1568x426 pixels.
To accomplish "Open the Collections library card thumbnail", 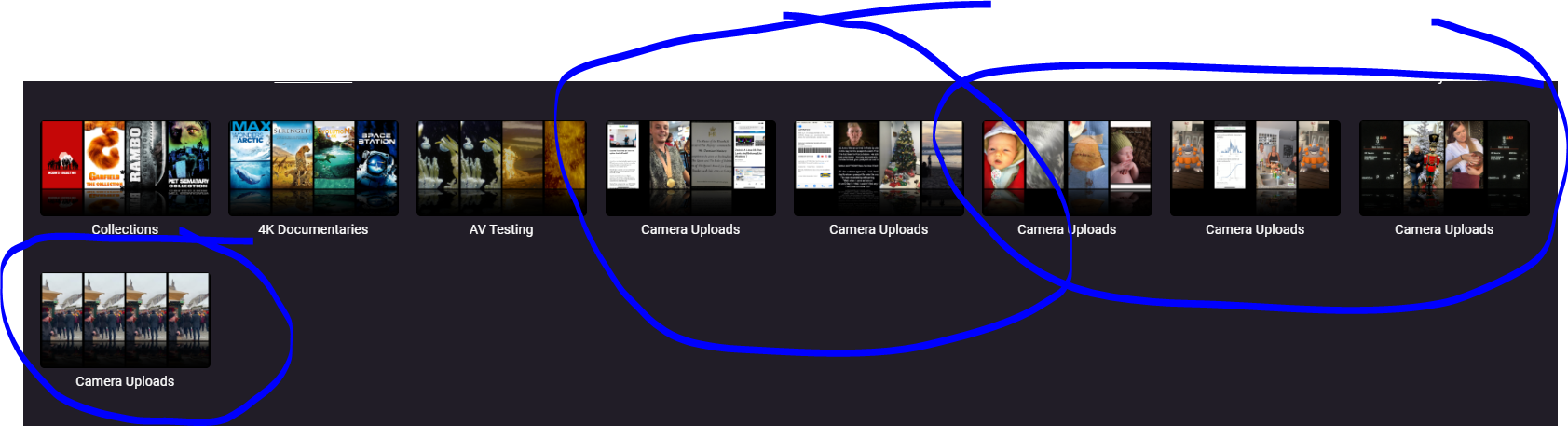I will [x=125, y=168].
